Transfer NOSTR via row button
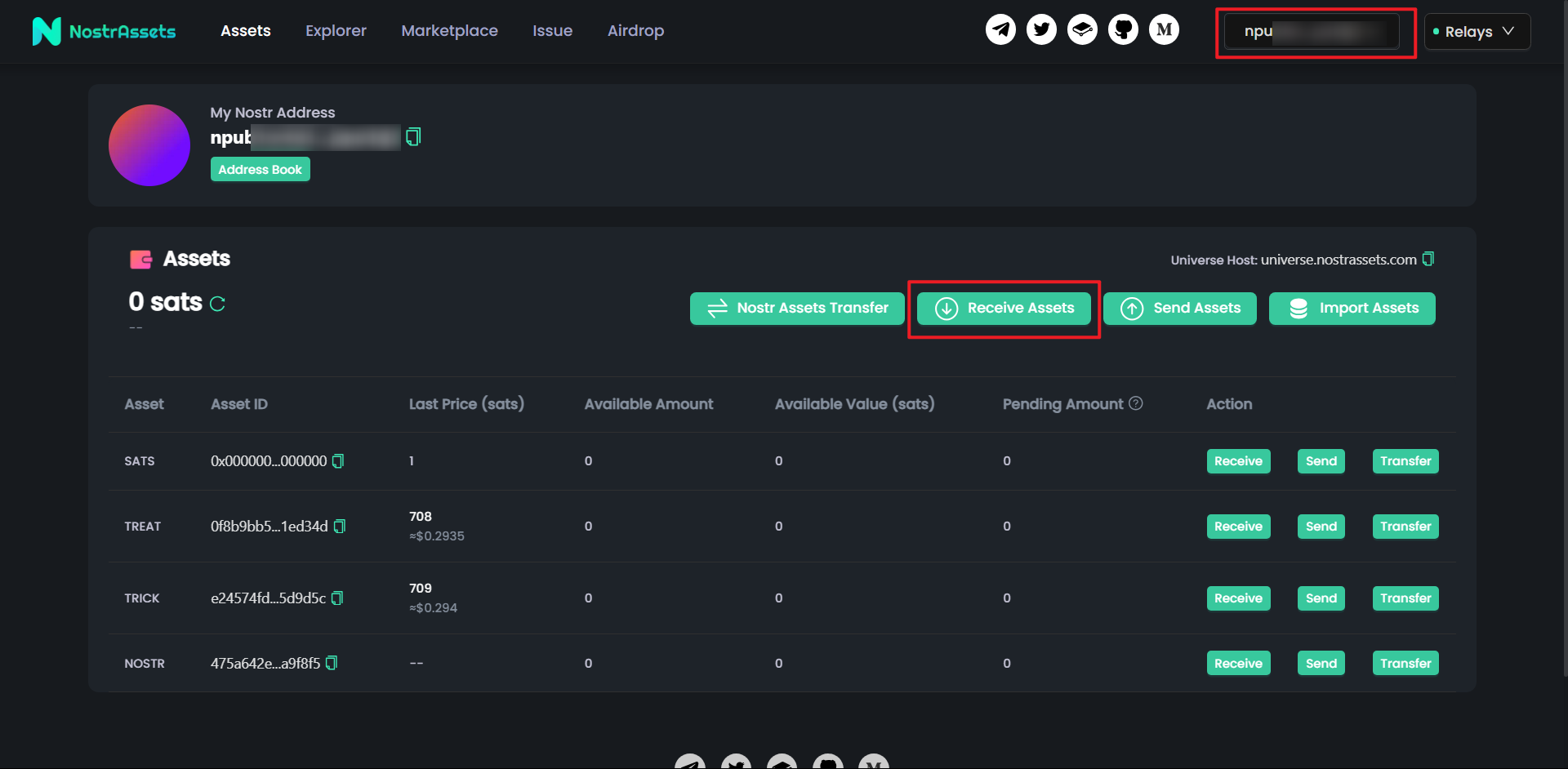This screenshot has height=769, width=1568. [x=1405, y=664]
